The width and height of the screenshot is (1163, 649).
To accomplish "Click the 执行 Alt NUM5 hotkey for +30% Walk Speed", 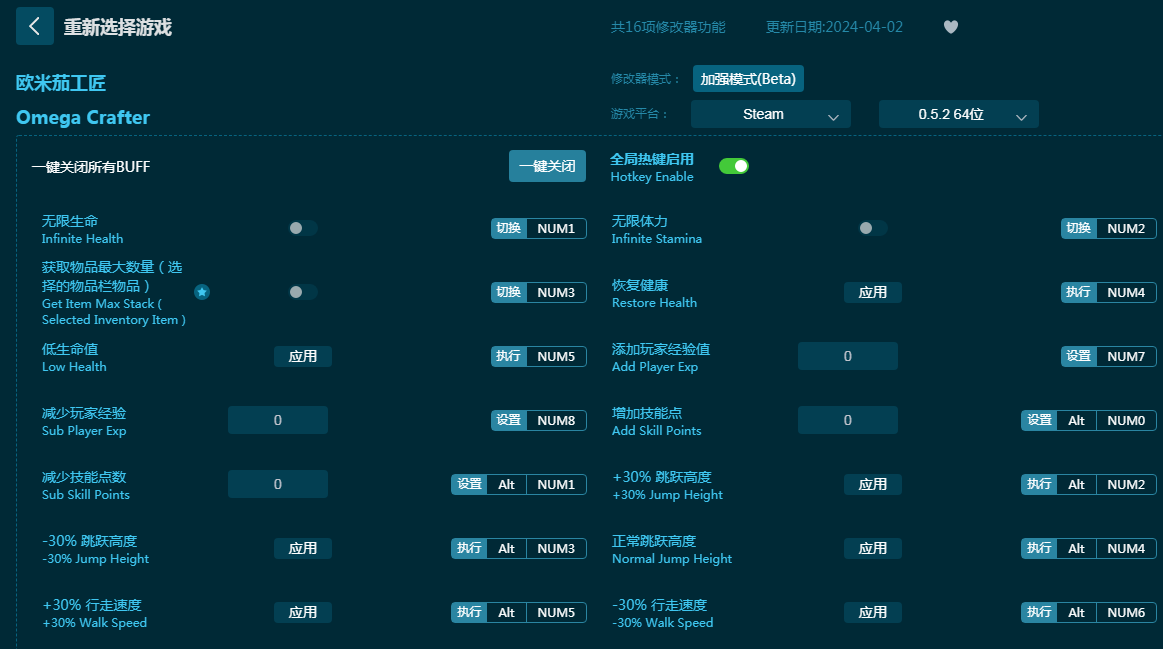I will pos(518,612).
